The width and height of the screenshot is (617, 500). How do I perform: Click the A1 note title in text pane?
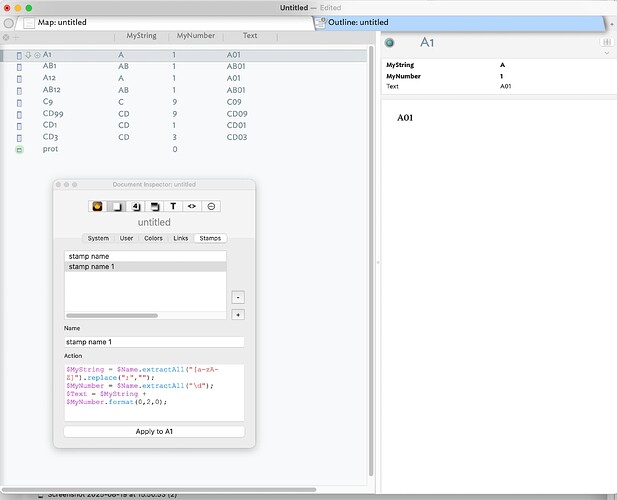(x=427, y=42)
